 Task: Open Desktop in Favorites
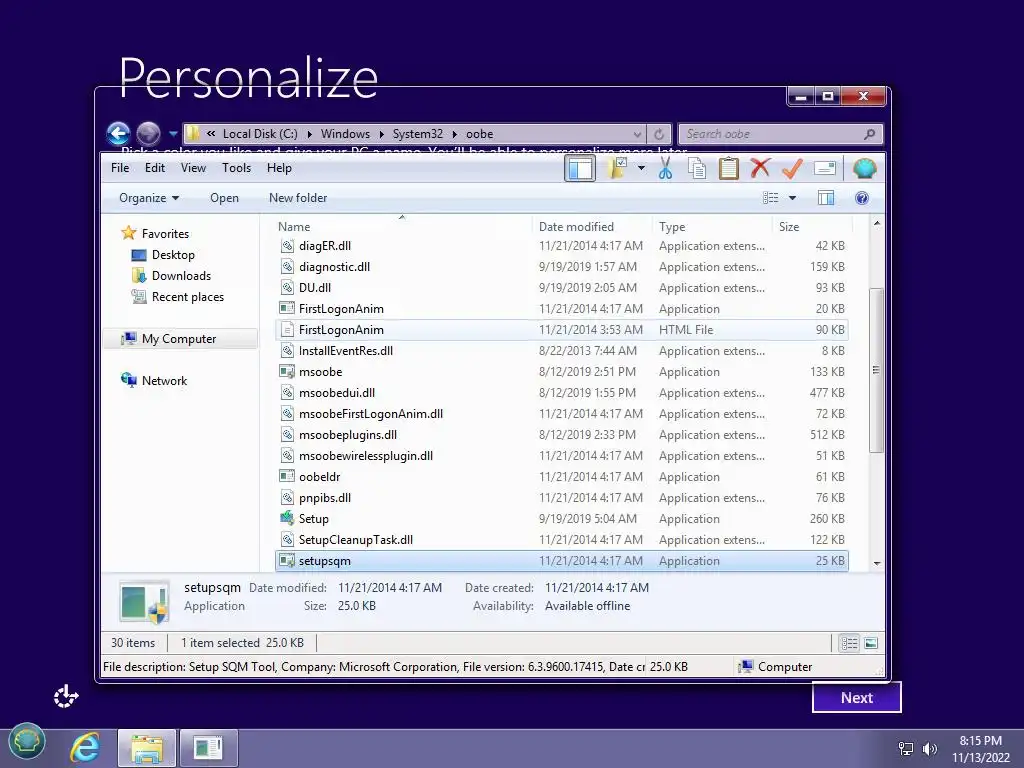[x=173, y=255]
